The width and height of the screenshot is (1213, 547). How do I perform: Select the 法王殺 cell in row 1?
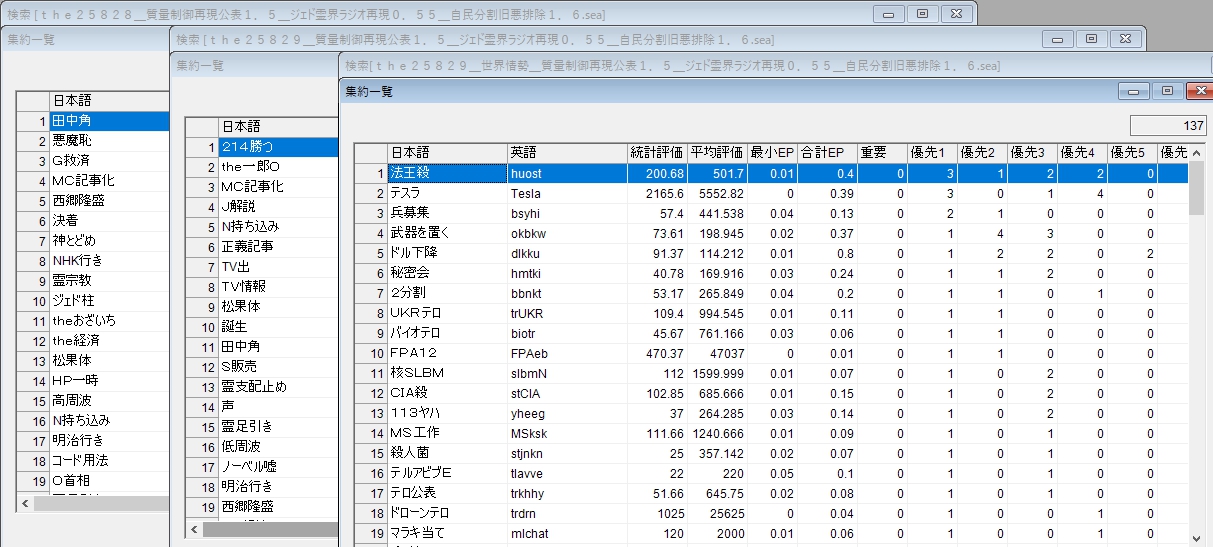coord(446,173)
